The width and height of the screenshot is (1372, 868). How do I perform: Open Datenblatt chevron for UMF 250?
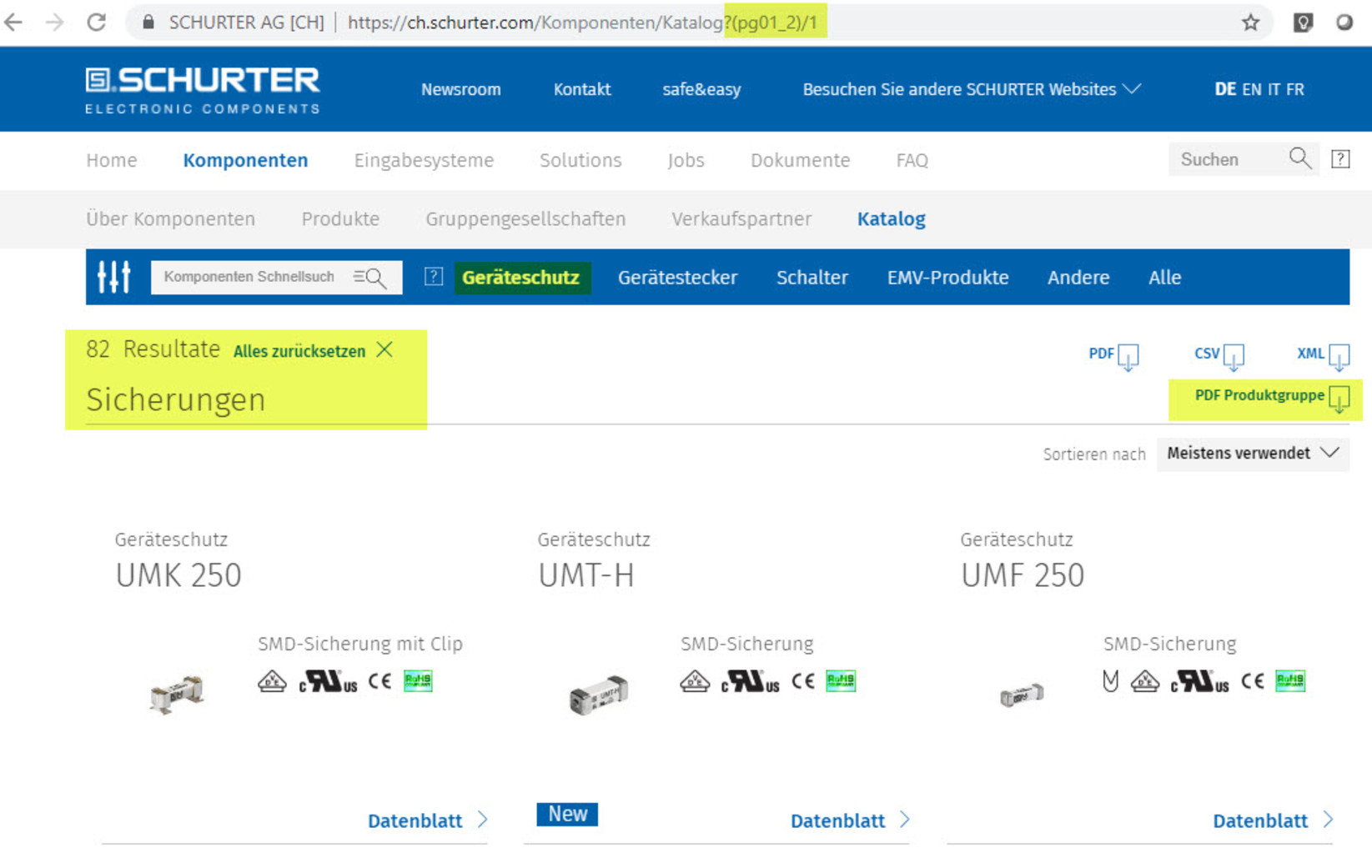(x=1328, y=820)
